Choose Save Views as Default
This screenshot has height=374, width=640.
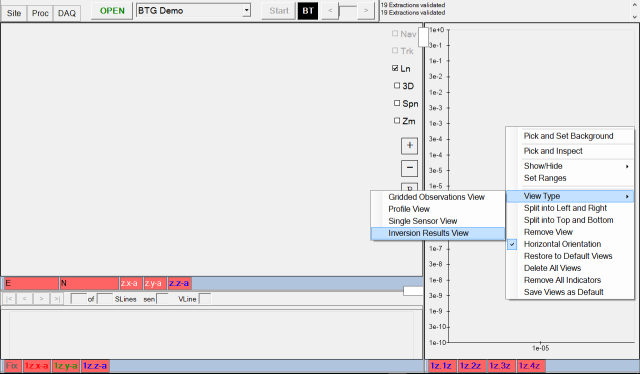tap(570, 292)
